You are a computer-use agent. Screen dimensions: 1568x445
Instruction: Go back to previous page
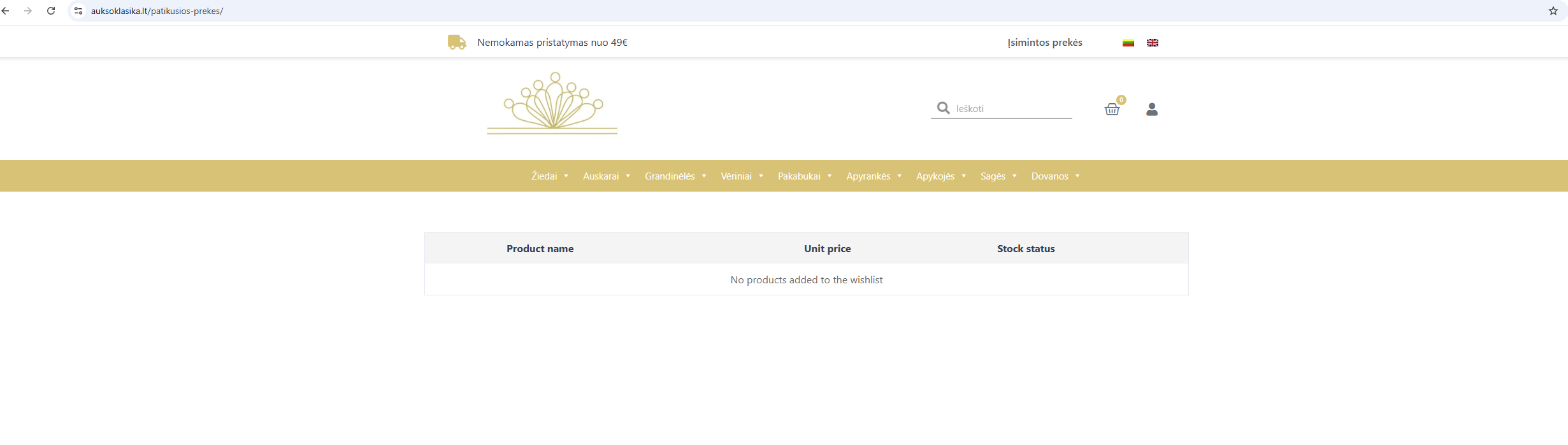[x=6, y=11]
